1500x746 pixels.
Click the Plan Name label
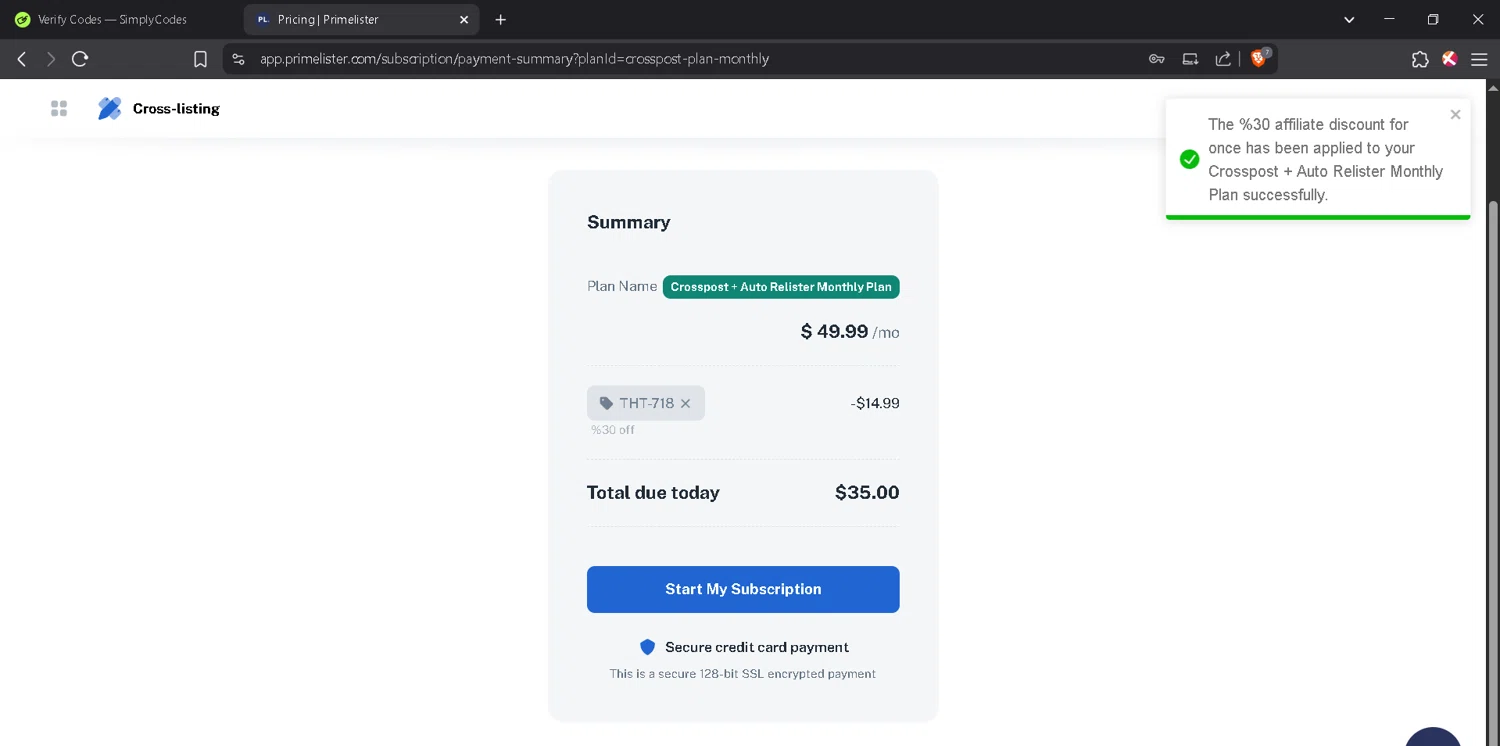click(622, 286)
